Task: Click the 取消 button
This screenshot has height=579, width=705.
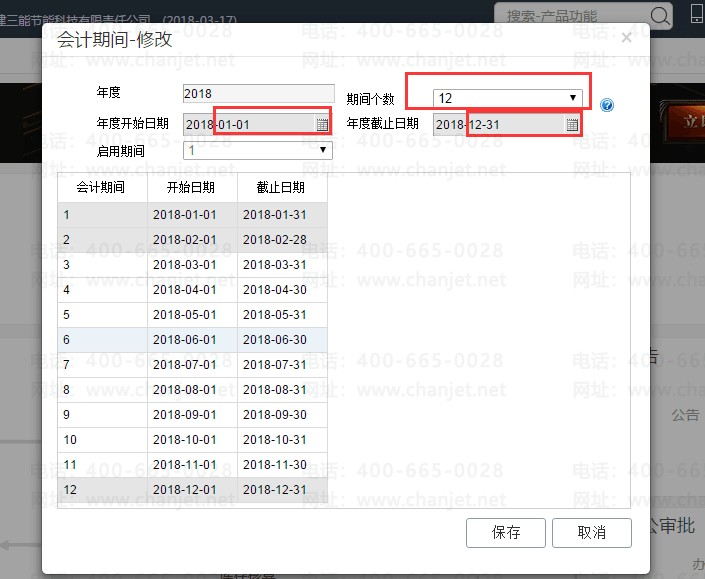Action: [x=592, y=533]
